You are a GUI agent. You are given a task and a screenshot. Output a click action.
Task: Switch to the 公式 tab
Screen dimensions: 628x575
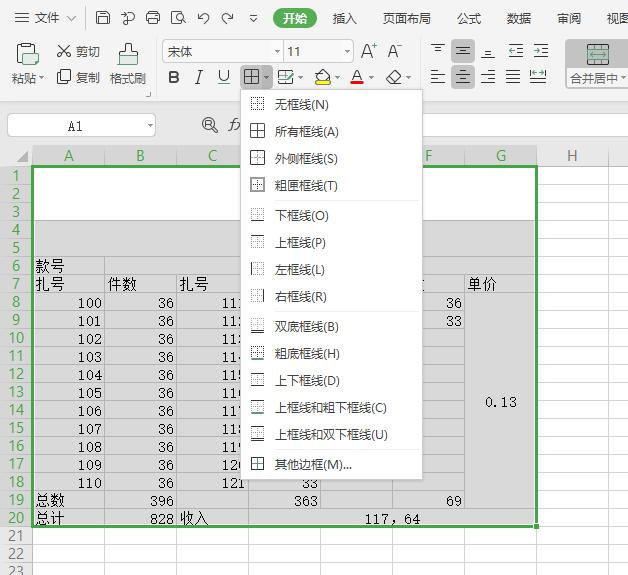click(x=469, y=18)
